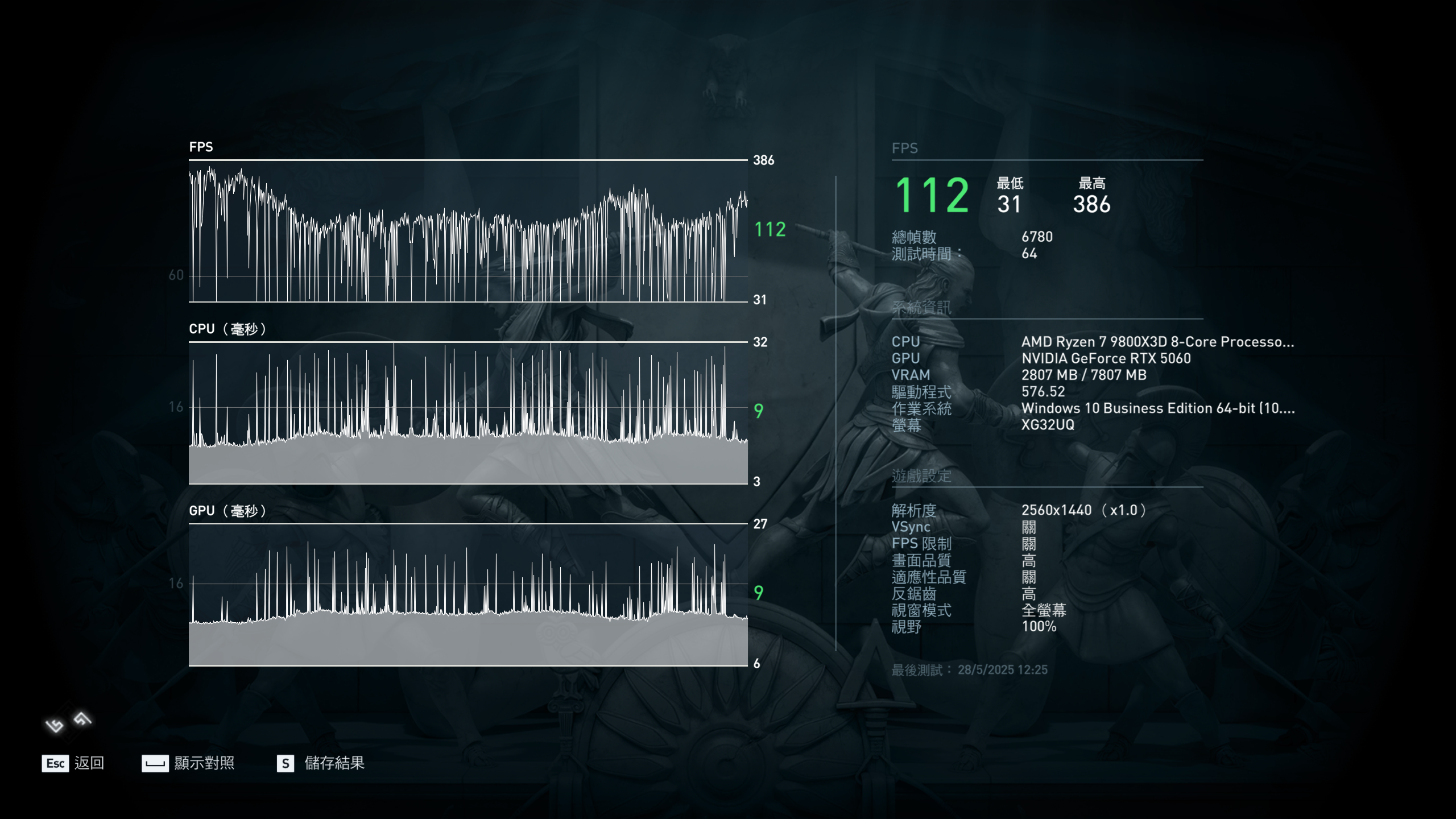Screen dimensions: 1456x819
Task: Click the 畫面品質 label
Action: (x=921, y=561)
